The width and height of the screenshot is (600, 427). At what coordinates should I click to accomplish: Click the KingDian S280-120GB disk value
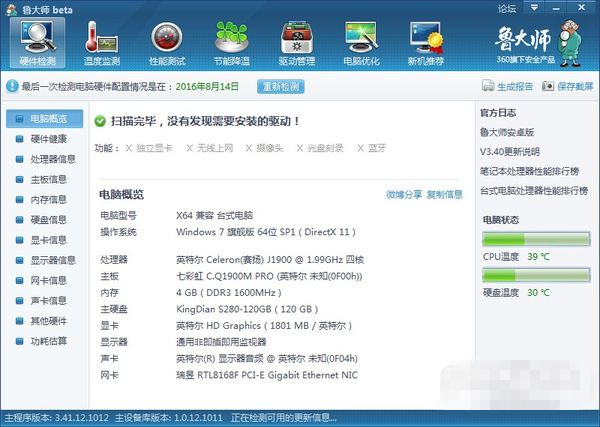point(247,309)
